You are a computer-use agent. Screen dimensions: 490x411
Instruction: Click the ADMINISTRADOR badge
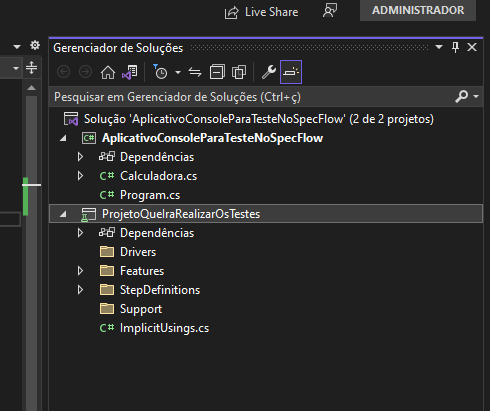pyautogui.click(x=418, y=10)
